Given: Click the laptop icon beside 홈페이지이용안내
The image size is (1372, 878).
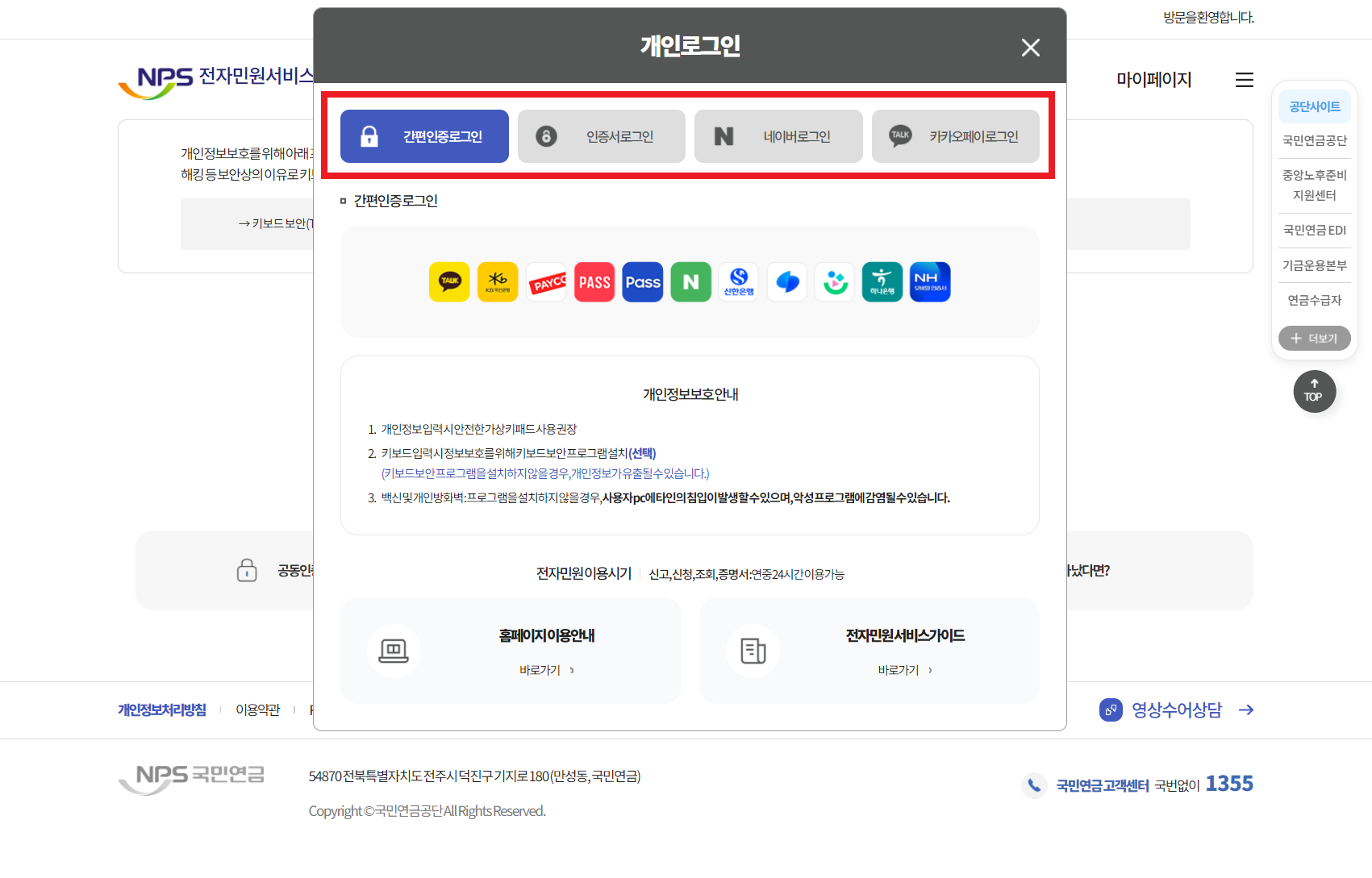Looking at the screenshot, I should tap(394, 651).
